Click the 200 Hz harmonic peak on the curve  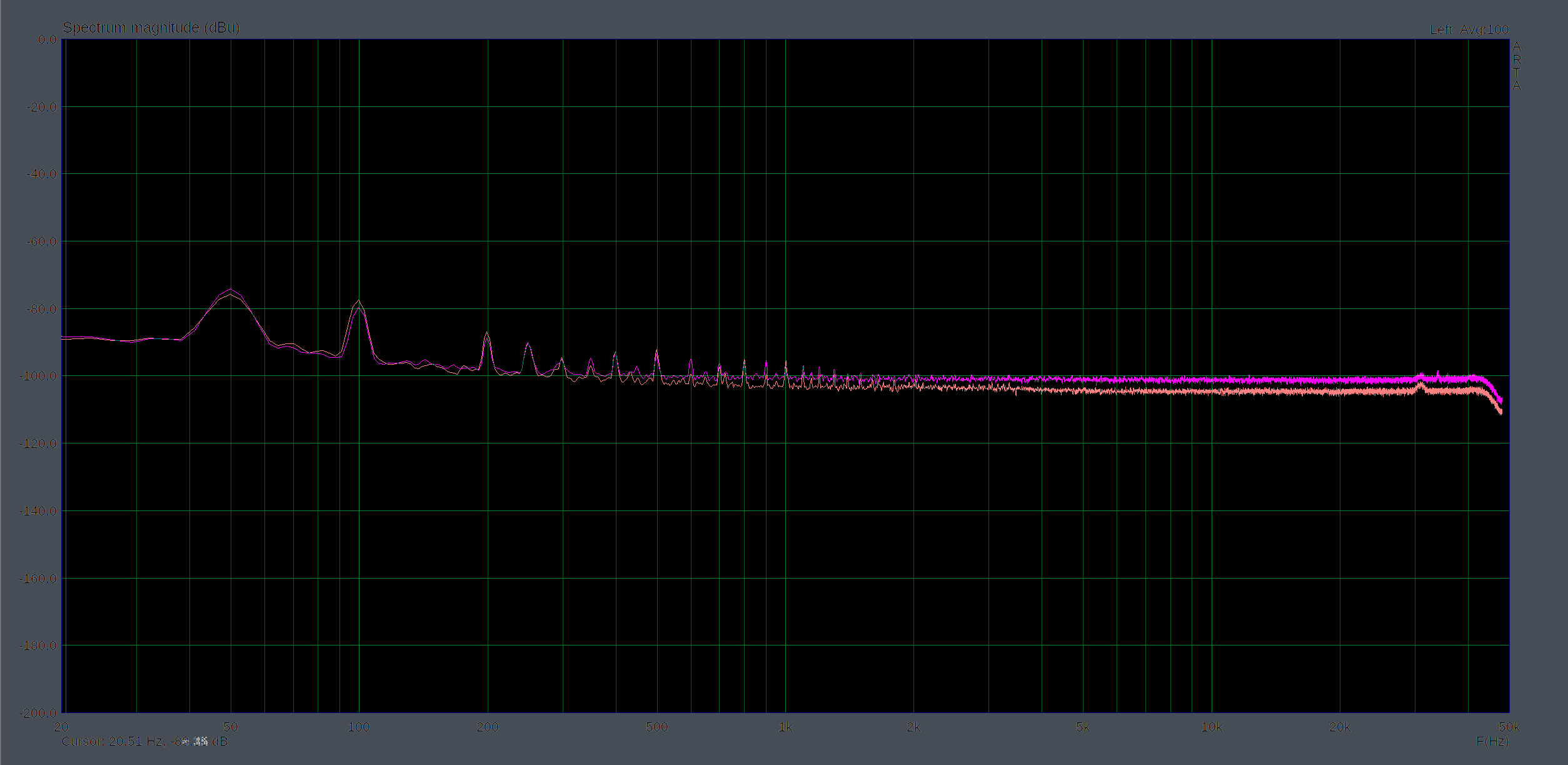pos(487,333)
